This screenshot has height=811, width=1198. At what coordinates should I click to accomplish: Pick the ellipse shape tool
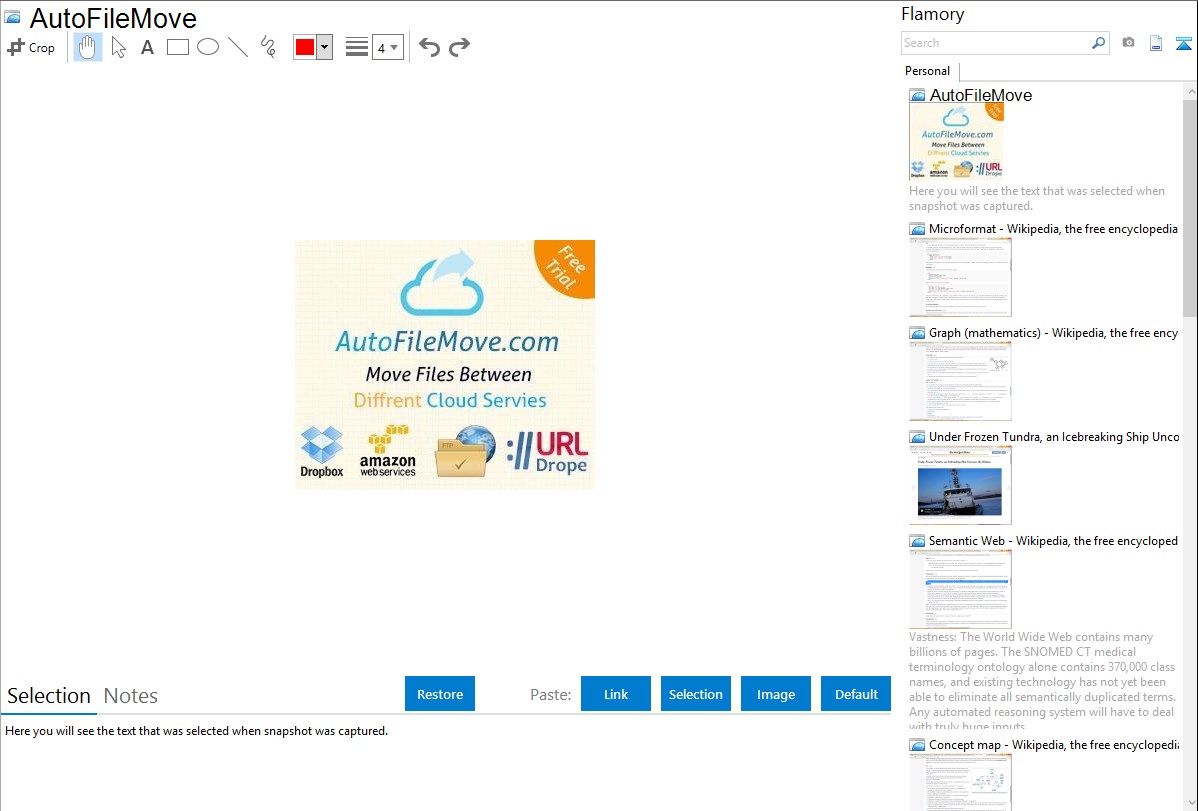pyautogui.click(x=208, y=47)
